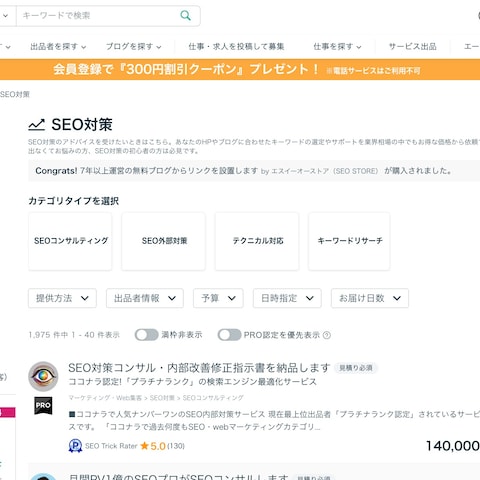Open the 出品者情報 dropdown

[145, 298]
